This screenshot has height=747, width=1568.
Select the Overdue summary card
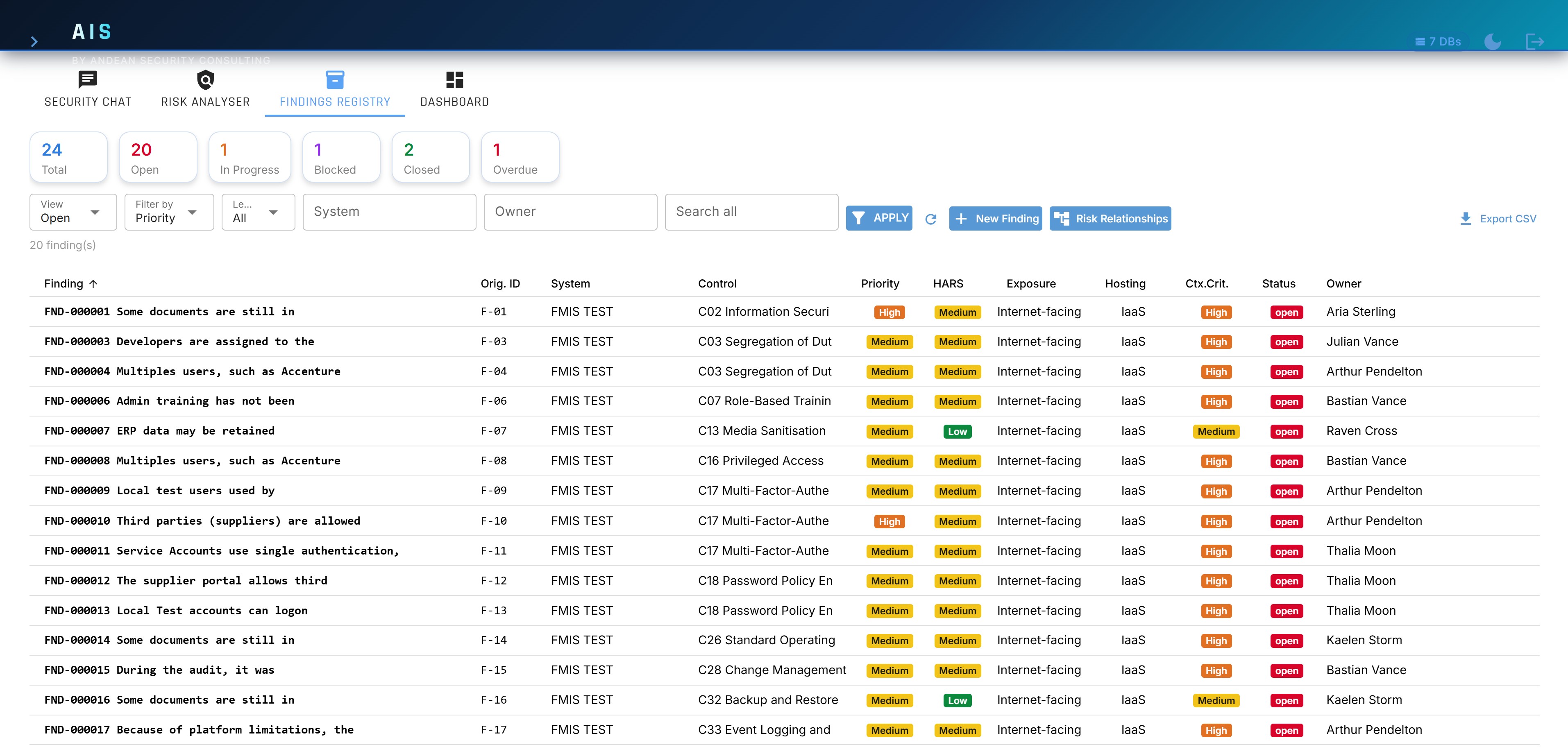point(520,158)
